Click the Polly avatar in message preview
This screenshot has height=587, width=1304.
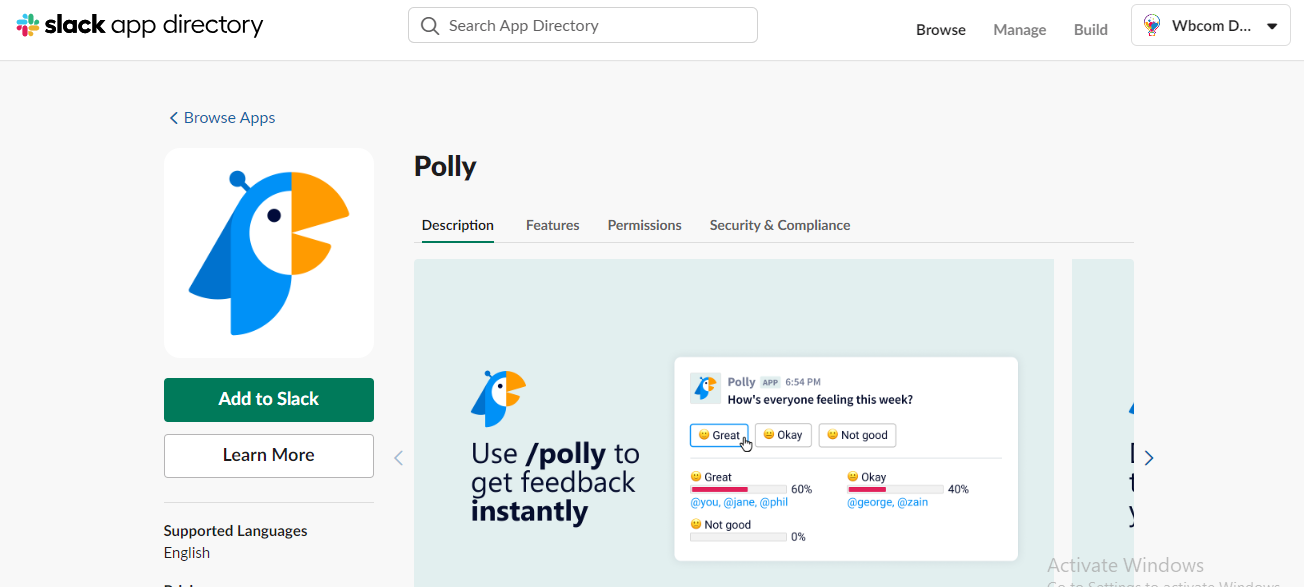[x=705, y=388]
